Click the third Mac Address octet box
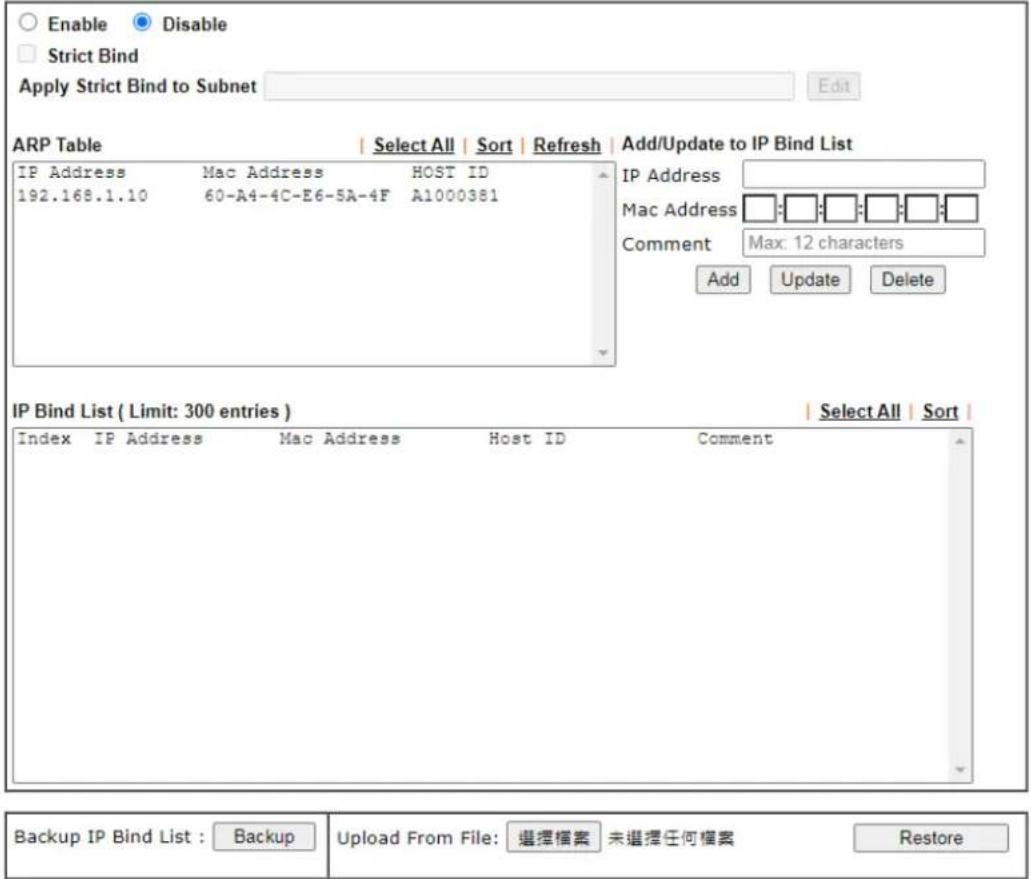 coord(840,209)
